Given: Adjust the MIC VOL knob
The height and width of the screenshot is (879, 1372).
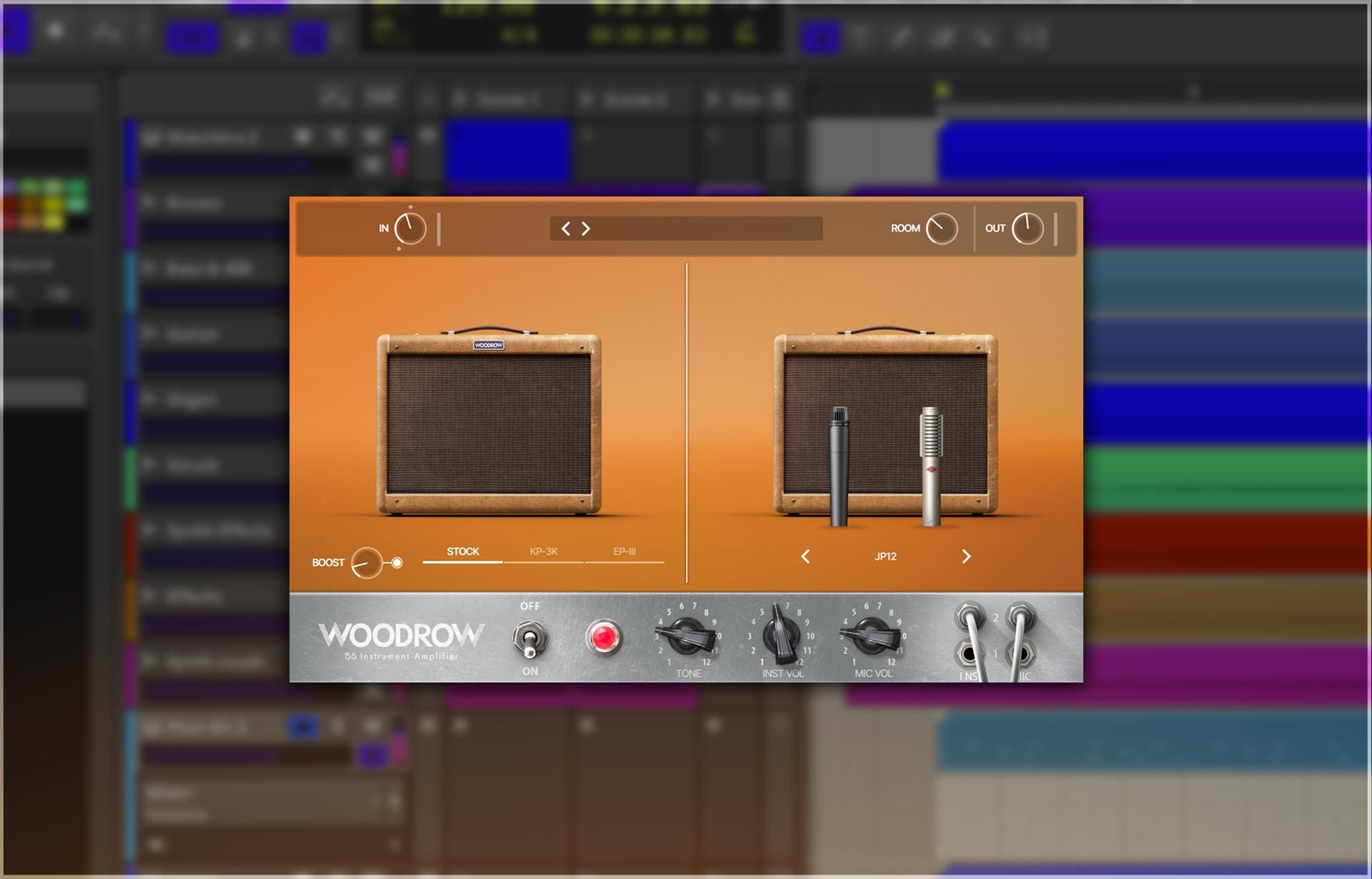Looking at the screenshot, I should (872, 635).
